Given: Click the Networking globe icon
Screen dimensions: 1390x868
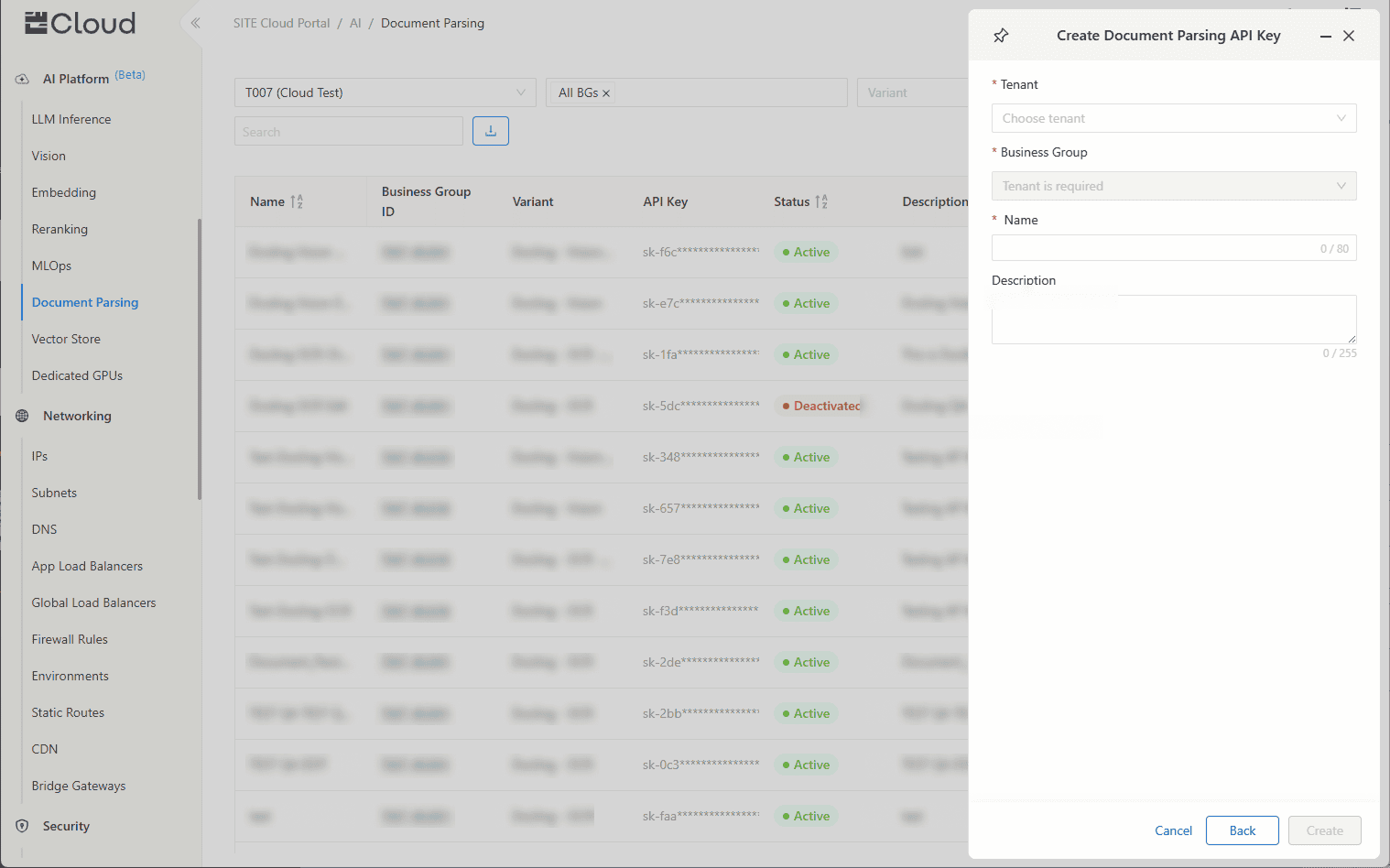Looking at the screenshot, I should tap(22, 416).
